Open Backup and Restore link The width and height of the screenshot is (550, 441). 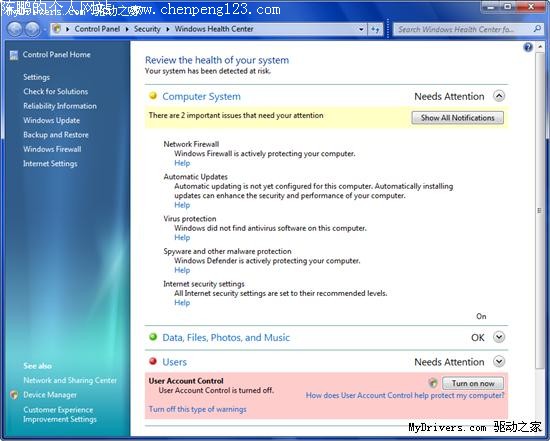tap(56, 135)
